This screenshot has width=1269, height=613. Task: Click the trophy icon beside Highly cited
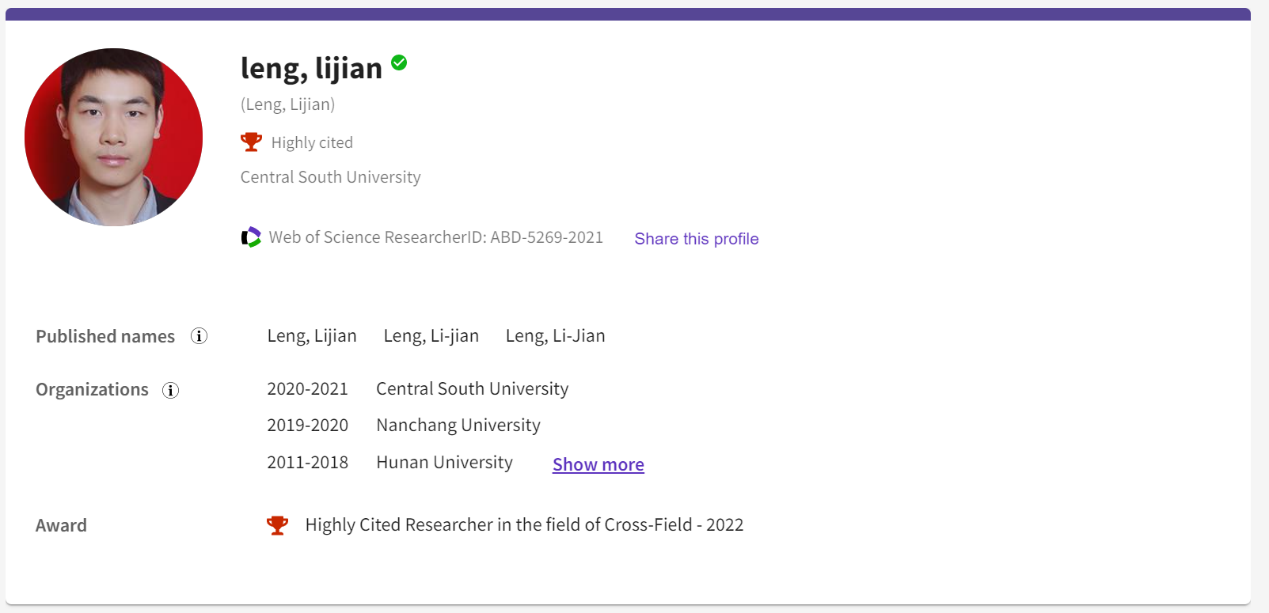pyautogui.click(x=251, y=142)
